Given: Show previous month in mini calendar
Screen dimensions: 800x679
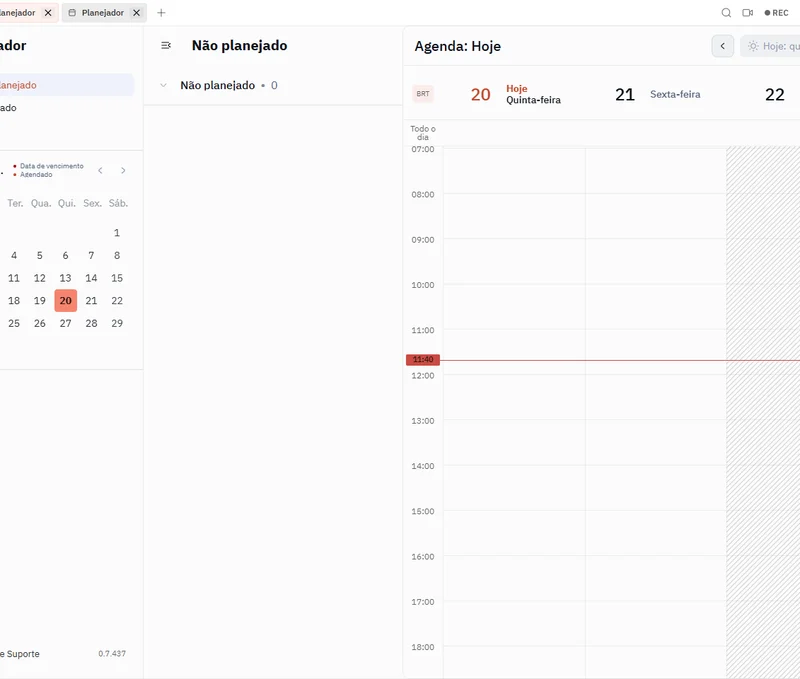Looking at the screenshot, I should 101,170.
